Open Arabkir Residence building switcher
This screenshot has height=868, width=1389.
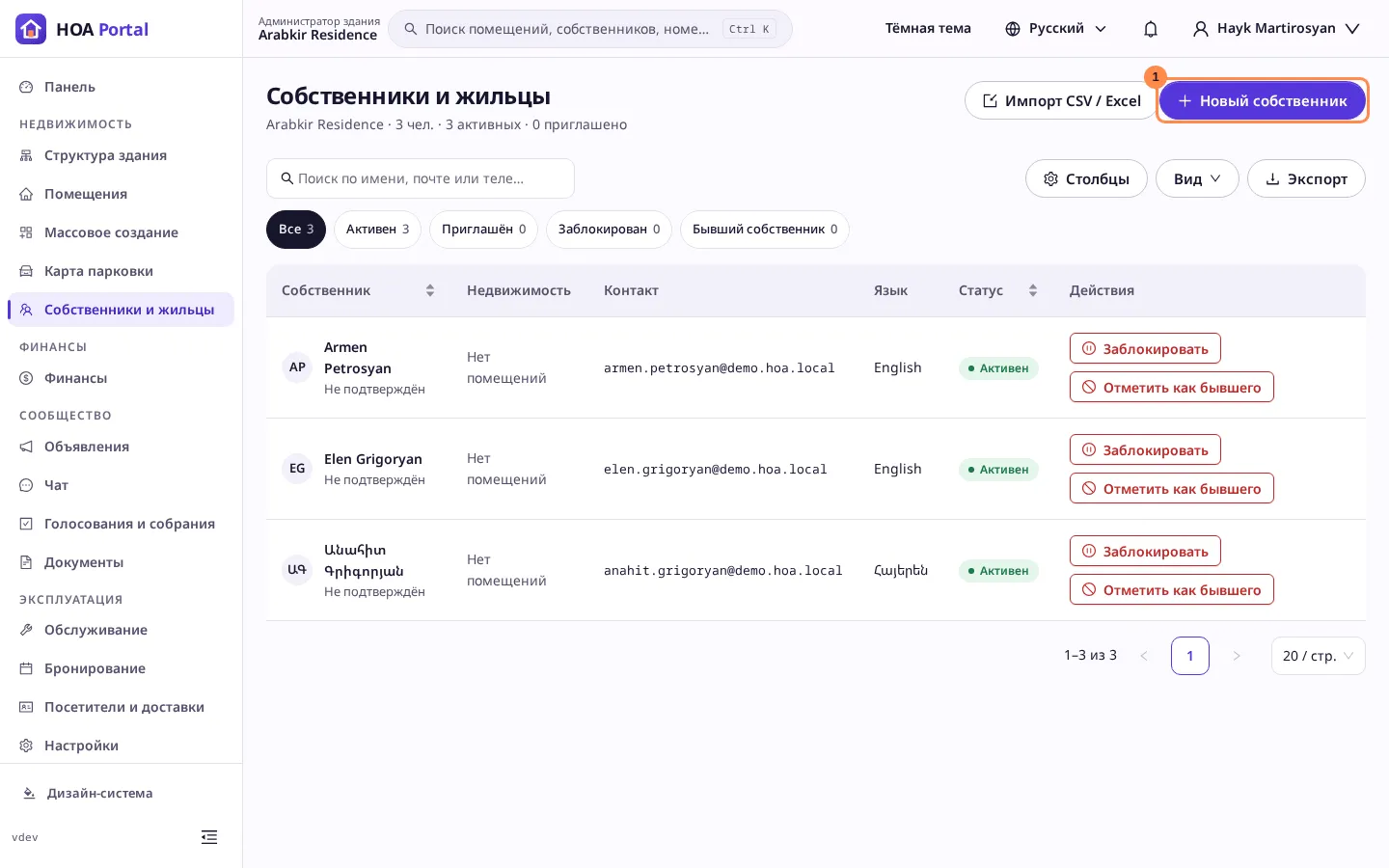coord(317,29)
